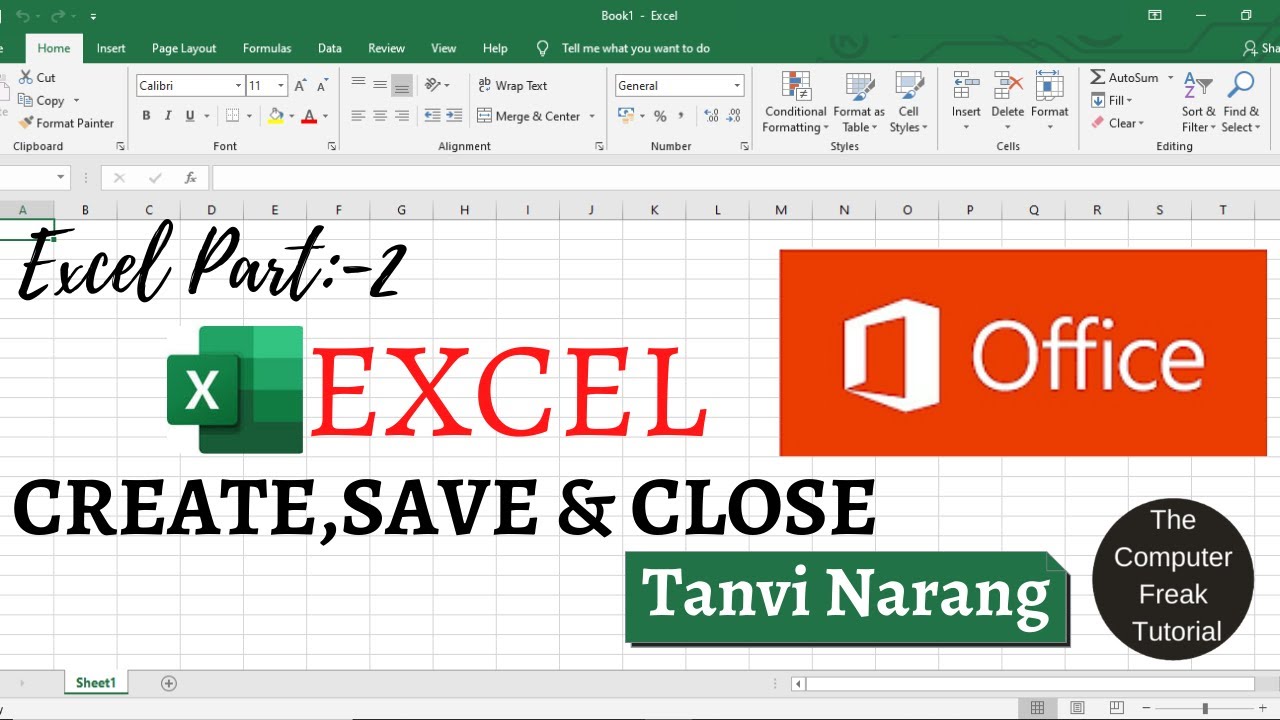
Task: Open the Review tab
Action: [x=386, y=48]
